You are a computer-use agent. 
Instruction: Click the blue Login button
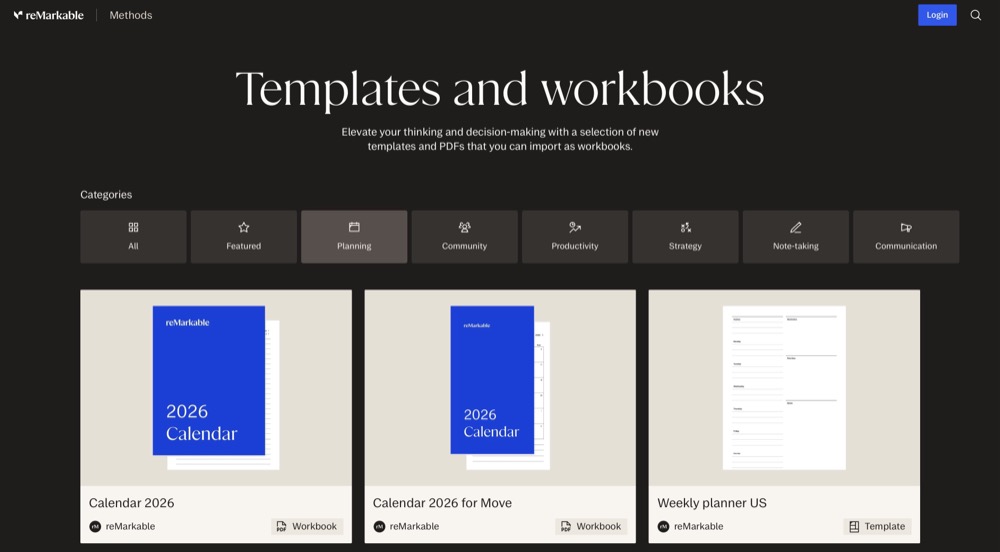pos(937,15)
